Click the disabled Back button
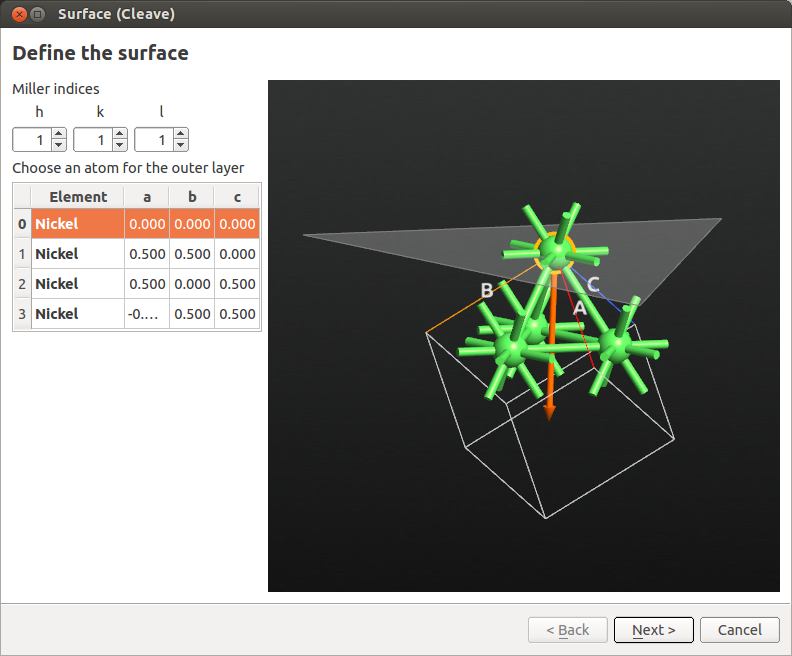 [568, 630]
